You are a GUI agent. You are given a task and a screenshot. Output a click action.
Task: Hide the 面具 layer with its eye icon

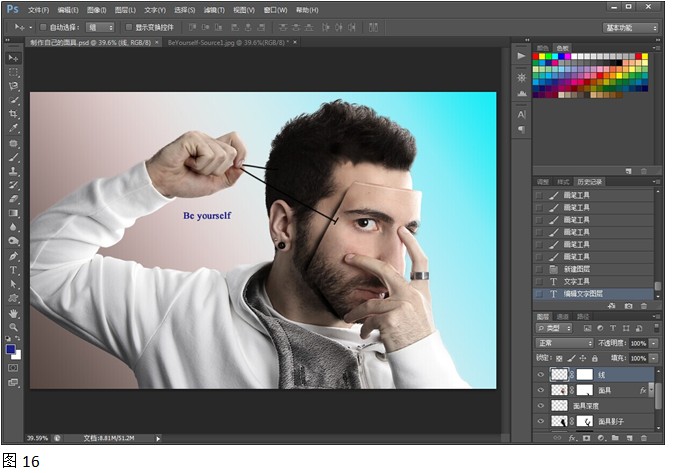[x=541, y=390]
